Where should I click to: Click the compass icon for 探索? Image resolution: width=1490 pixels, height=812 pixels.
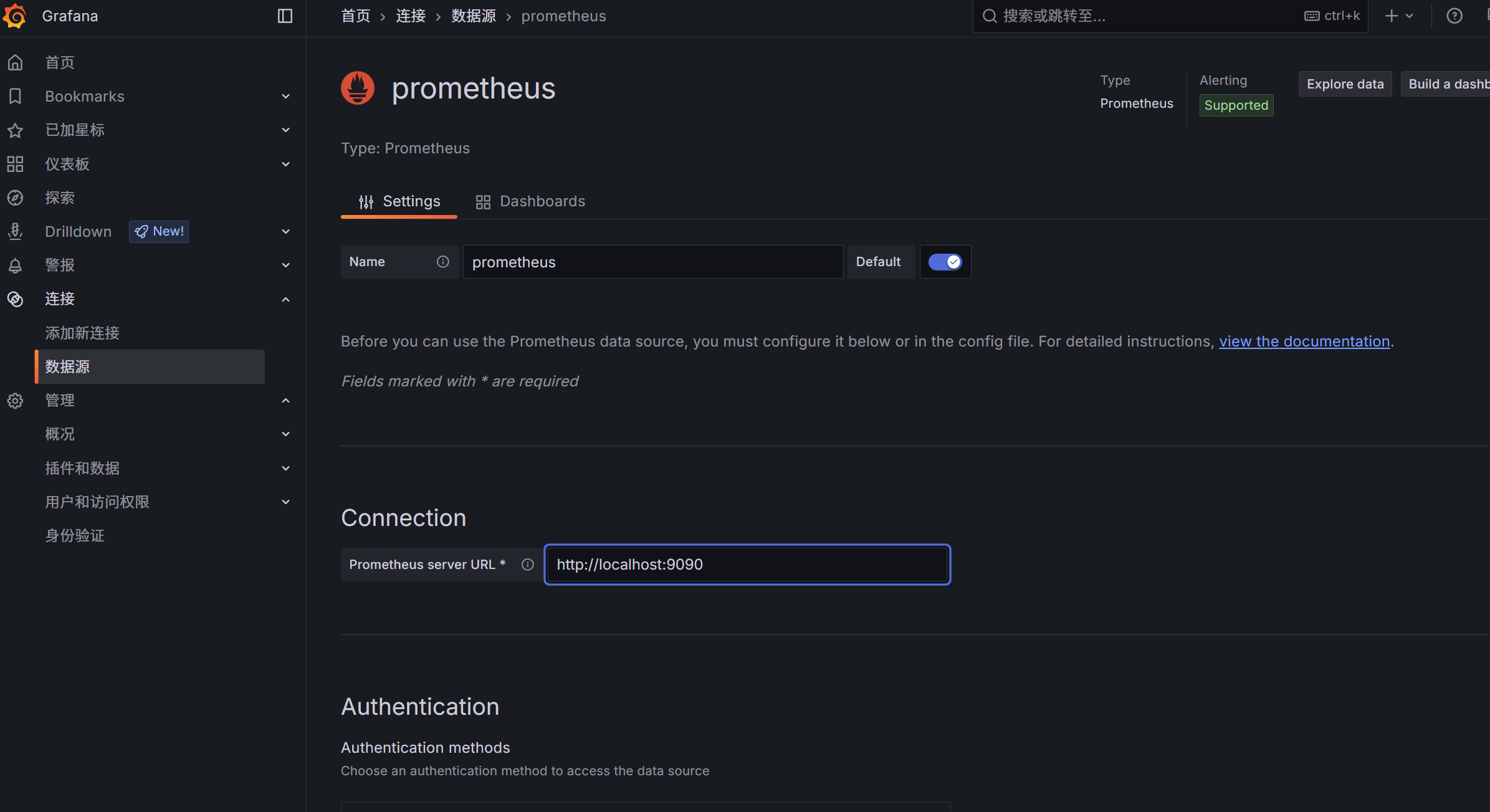(x=16, y=198)
